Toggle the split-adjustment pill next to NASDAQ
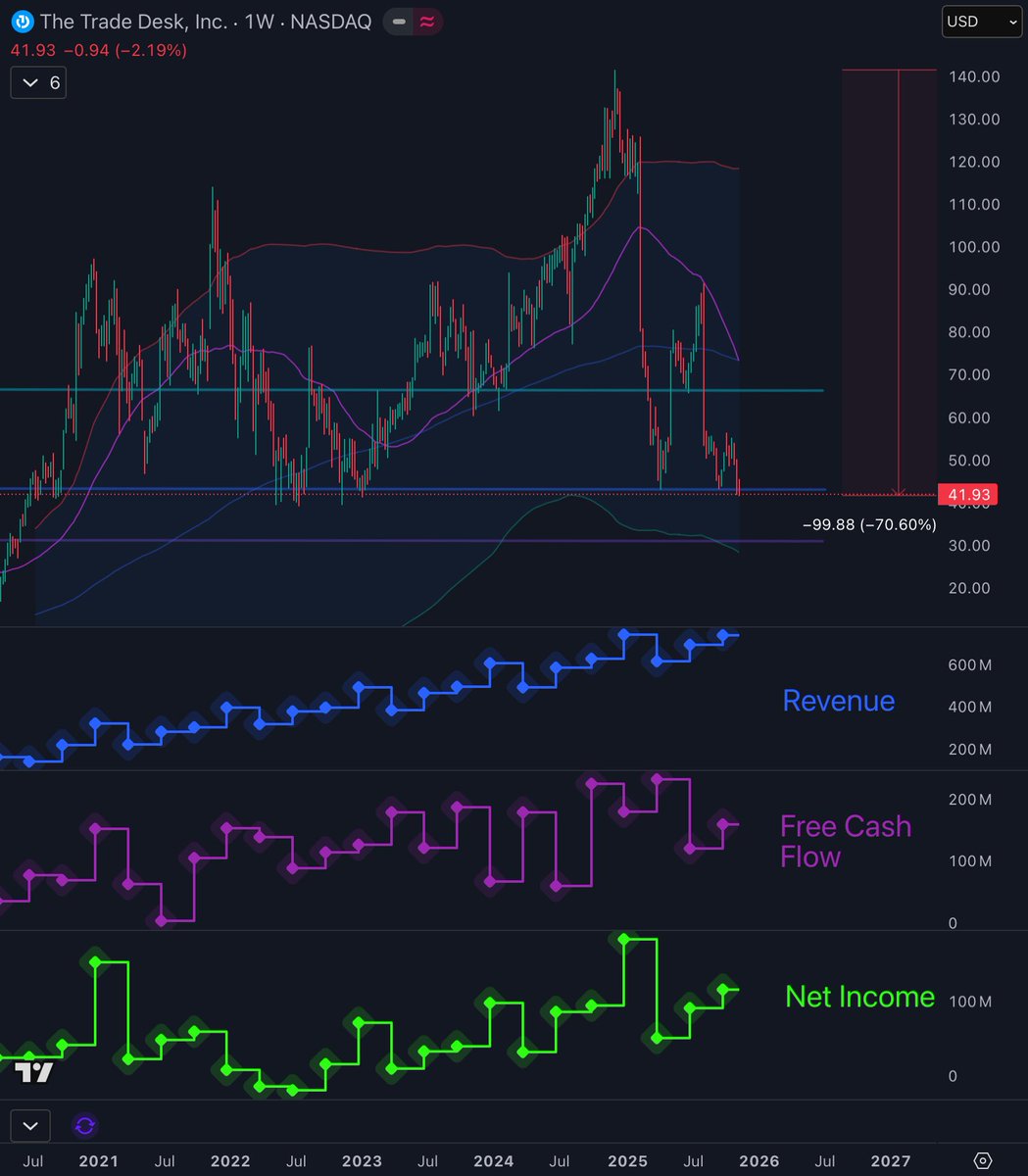Image resolution: width=1028 pixels, height=1176 pixels. [x=412, y=20]
